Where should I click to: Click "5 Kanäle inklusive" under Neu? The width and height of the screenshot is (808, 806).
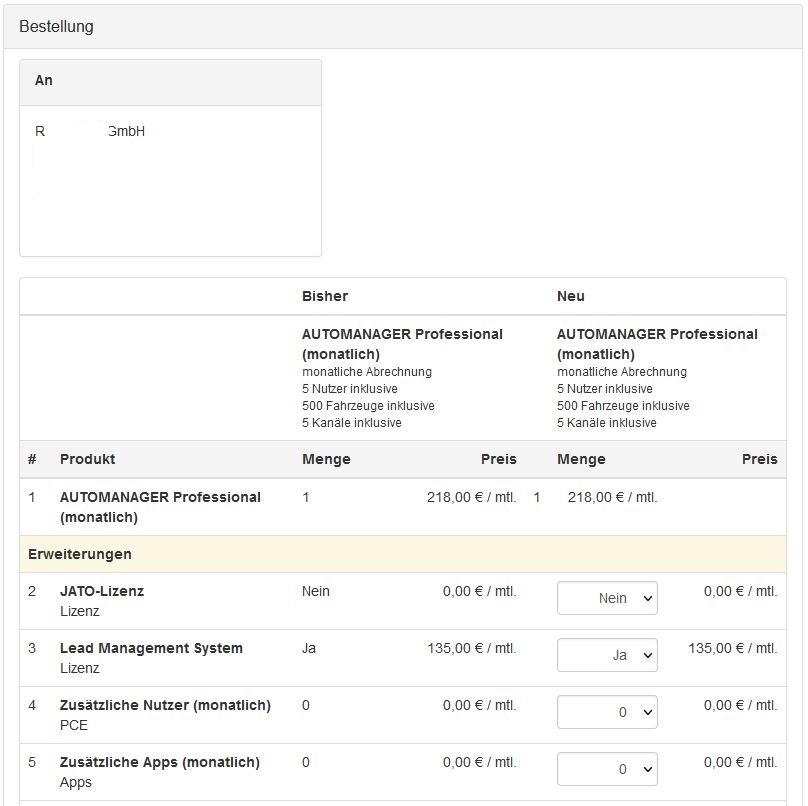(x=607, y=423)
